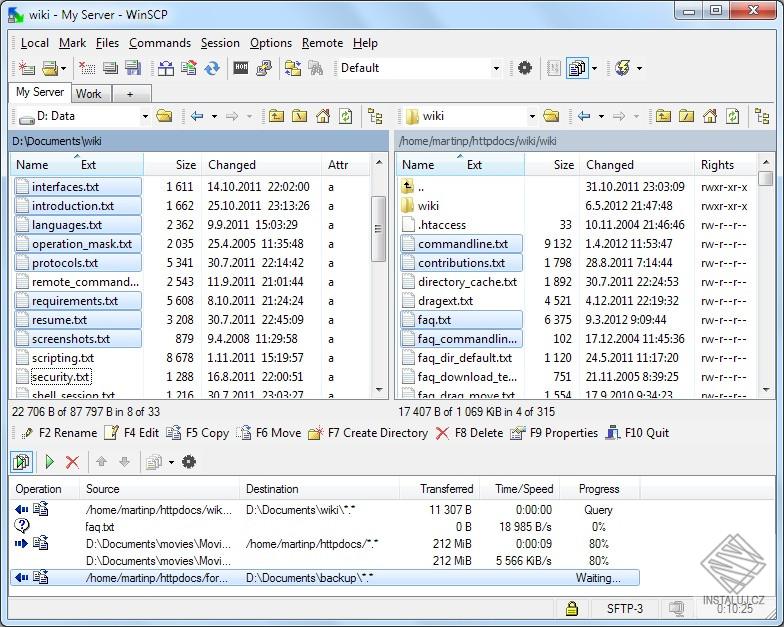Click F8 Delete button
The image size is (784, 627).
[x=470, y=433]
